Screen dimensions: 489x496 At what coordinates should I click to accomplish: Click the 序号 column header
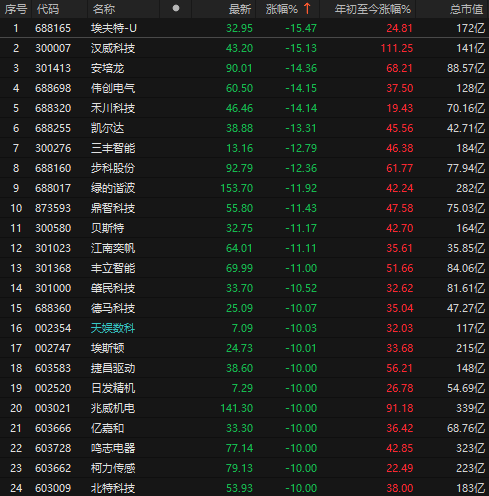click(16, 9)
